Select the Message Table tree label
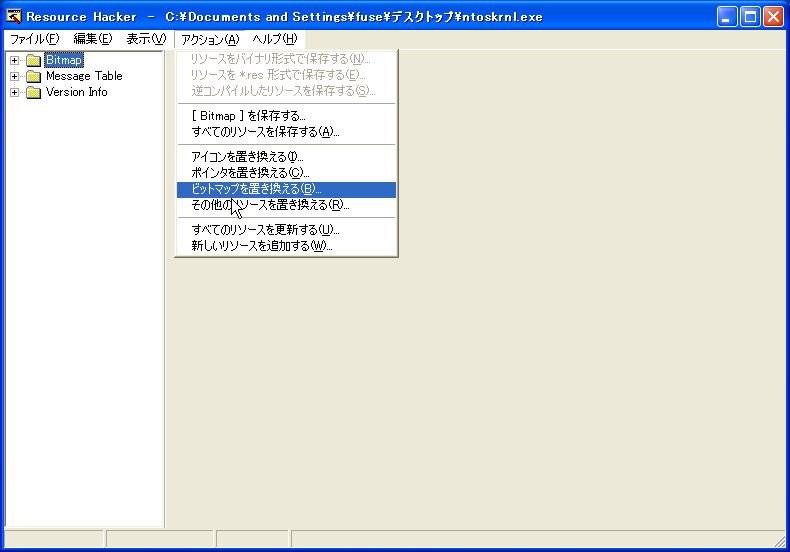790x552 pixels. [x=84, y=76]
